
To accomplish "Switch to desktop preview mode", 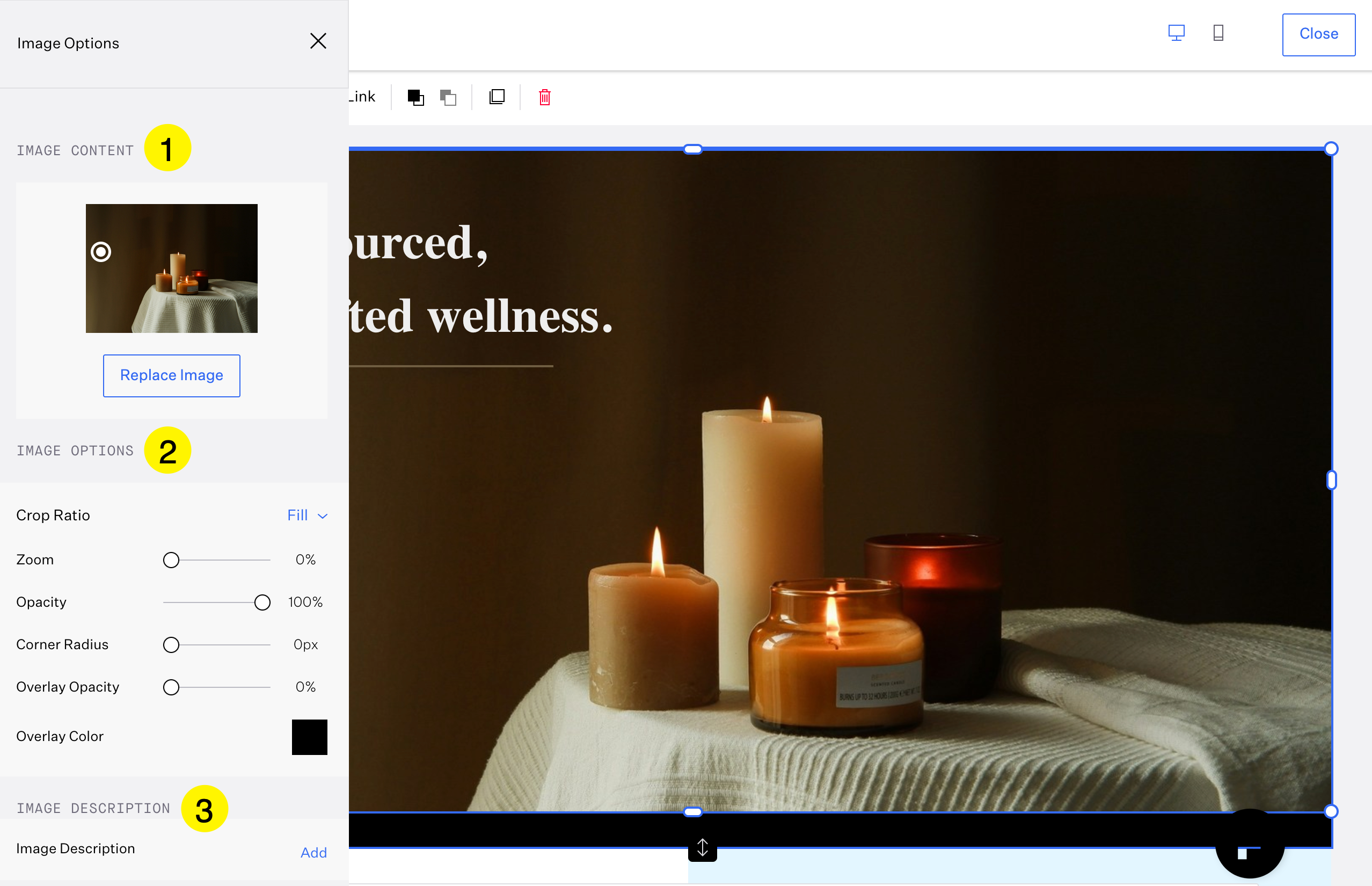I will (1177, 33).
